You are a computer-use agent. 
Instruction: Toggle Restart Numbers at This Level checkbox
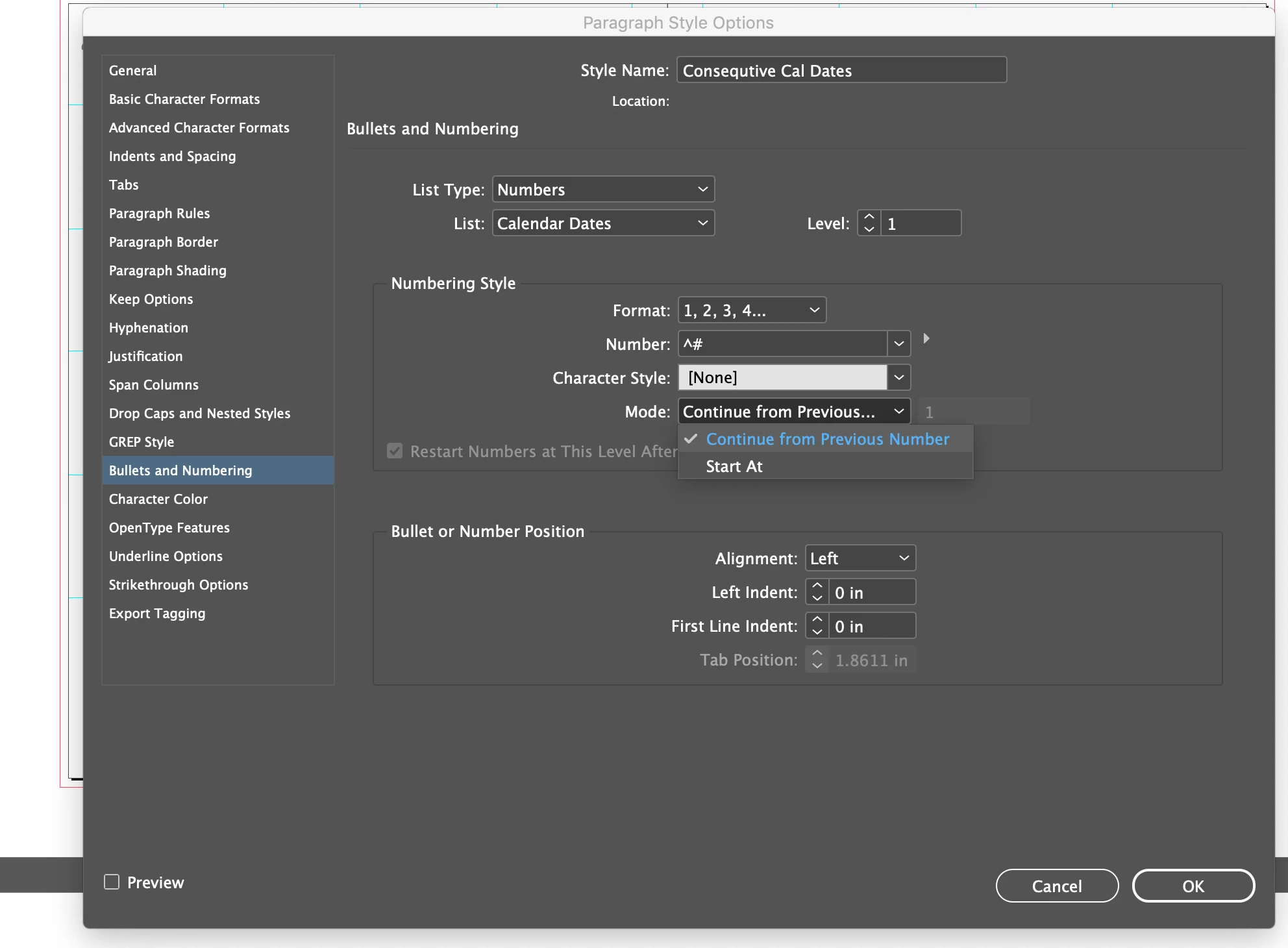click(x=395, y=451)
